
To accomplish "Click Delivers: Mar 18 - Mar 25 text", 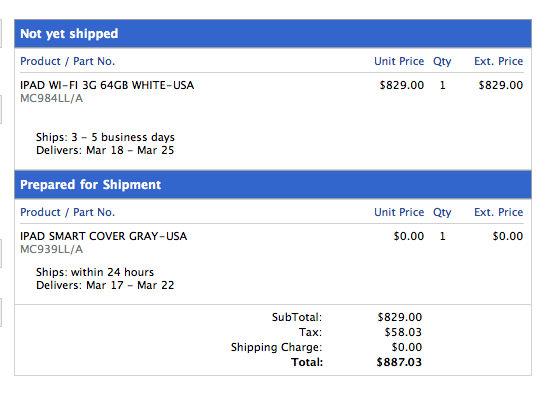I will pyautogui.click(x=105, y=151).
